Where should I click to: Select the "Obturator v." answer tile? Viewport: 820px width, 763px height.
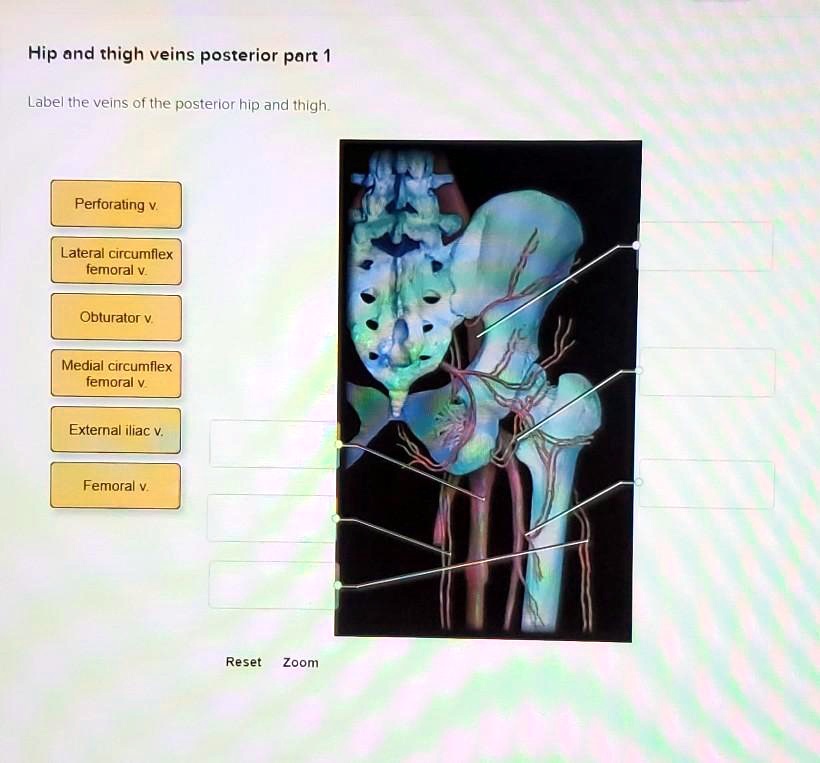tap(115, 317)
